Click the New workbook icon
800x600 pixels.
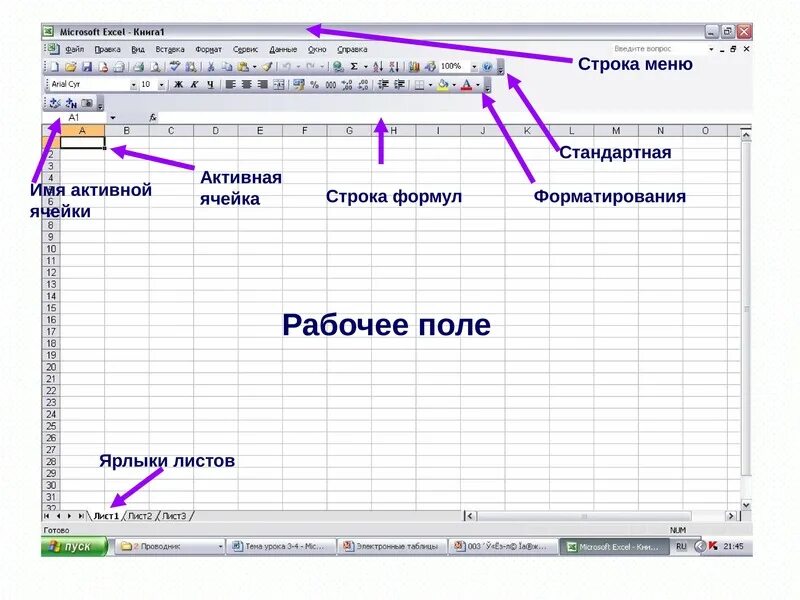[x=55, y=66]
